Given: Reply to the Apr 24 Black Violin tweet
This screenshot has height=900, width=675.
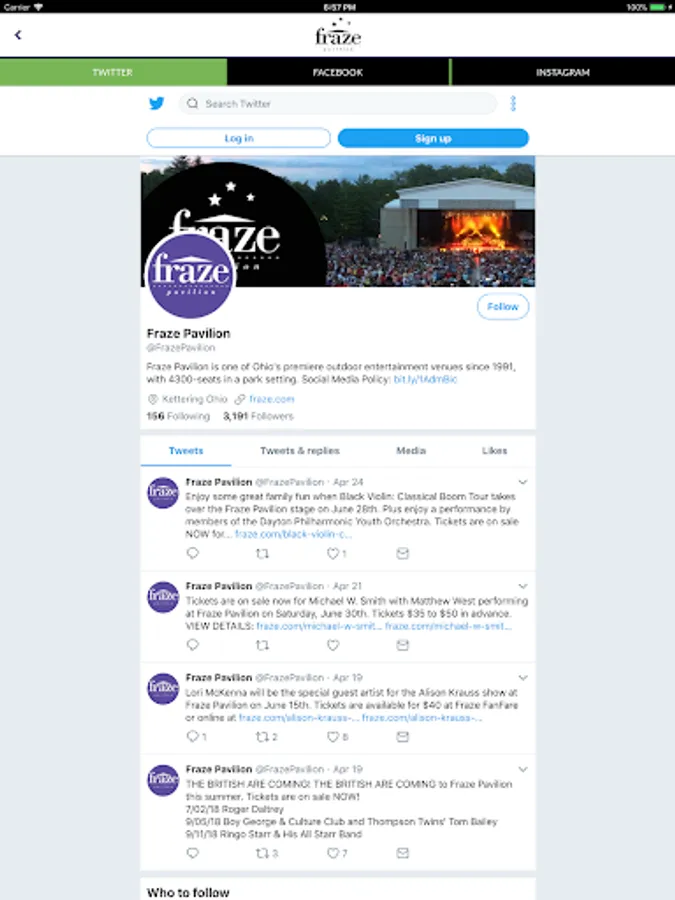Looking at the screenshot, I should coord(193,553).
